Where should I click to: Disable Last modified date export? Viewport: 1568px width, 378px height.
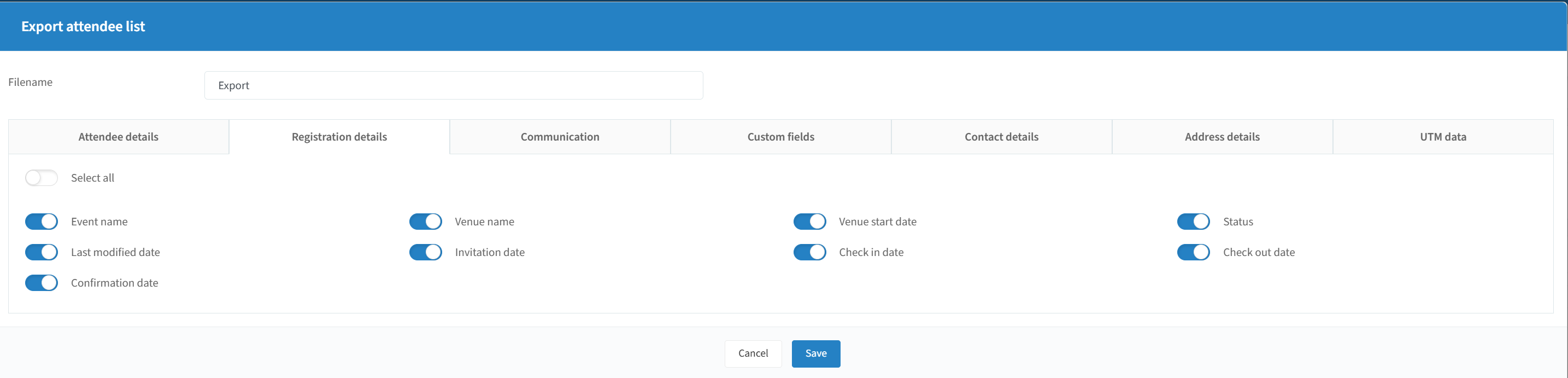(42, 252)
